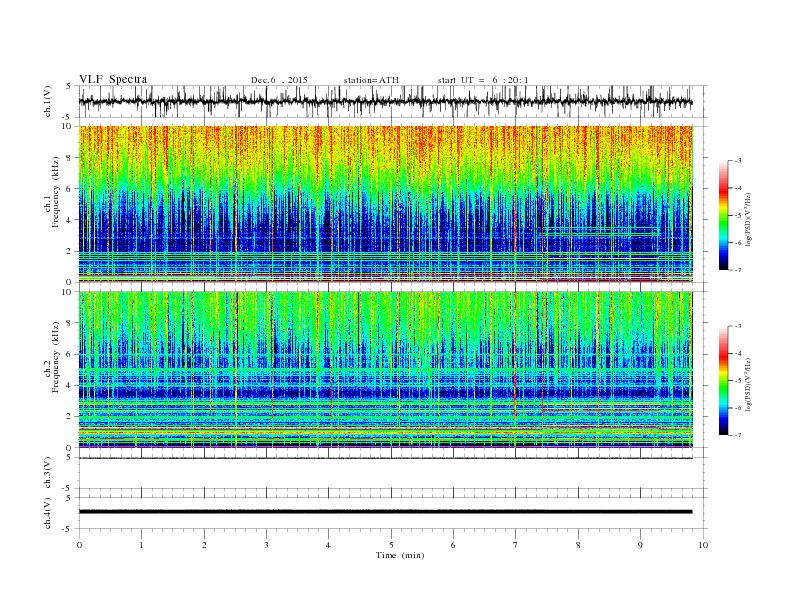Click the "2" kHz tick on ch.2 axis
This screenshot has height=612, width=792.
tap(70, 417)
